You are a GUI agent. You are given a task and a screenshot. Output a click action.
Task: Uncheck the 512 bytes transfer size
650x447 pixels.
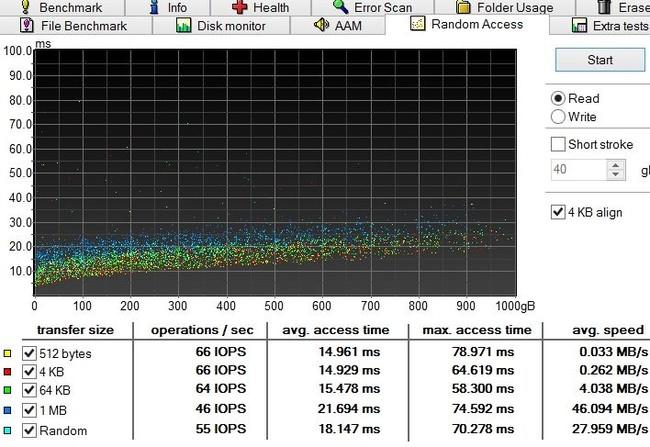[x=29, y=353]
